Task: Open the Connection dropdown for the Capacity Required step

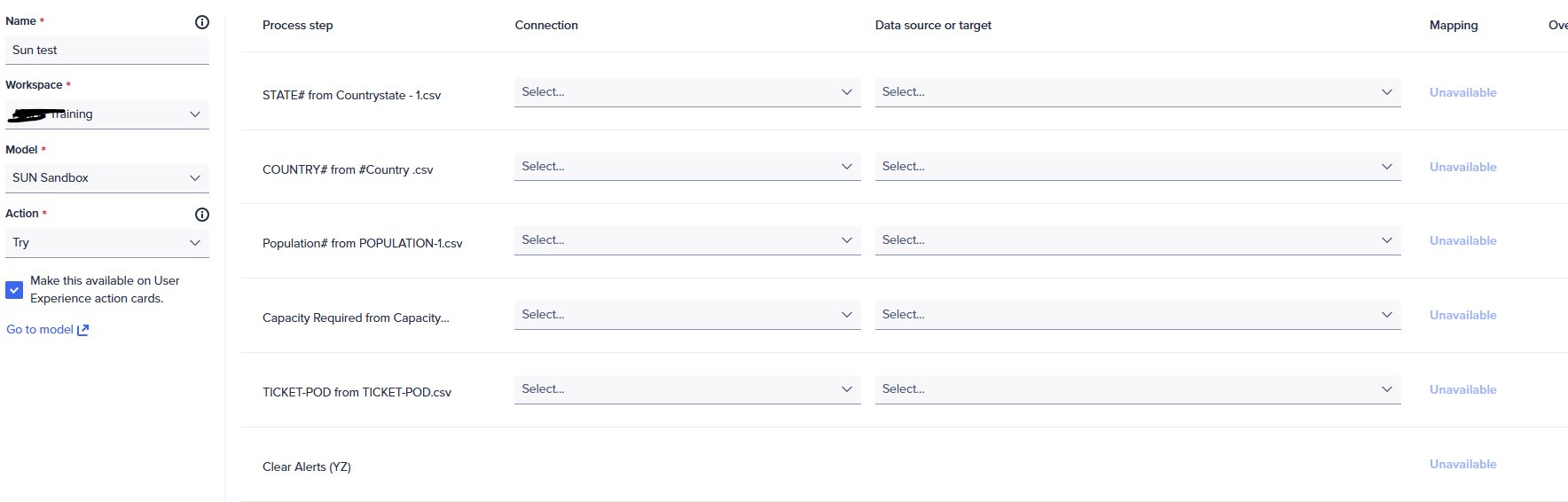Action: [x=686, y=315]
